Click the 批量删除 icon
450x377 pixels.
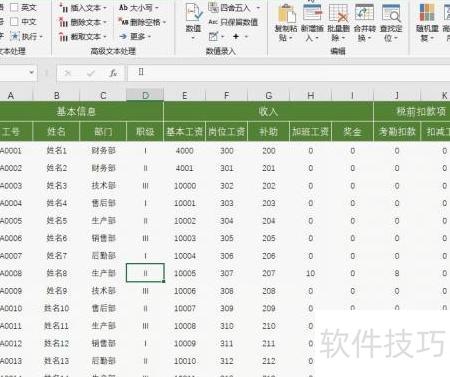(338, 13)
